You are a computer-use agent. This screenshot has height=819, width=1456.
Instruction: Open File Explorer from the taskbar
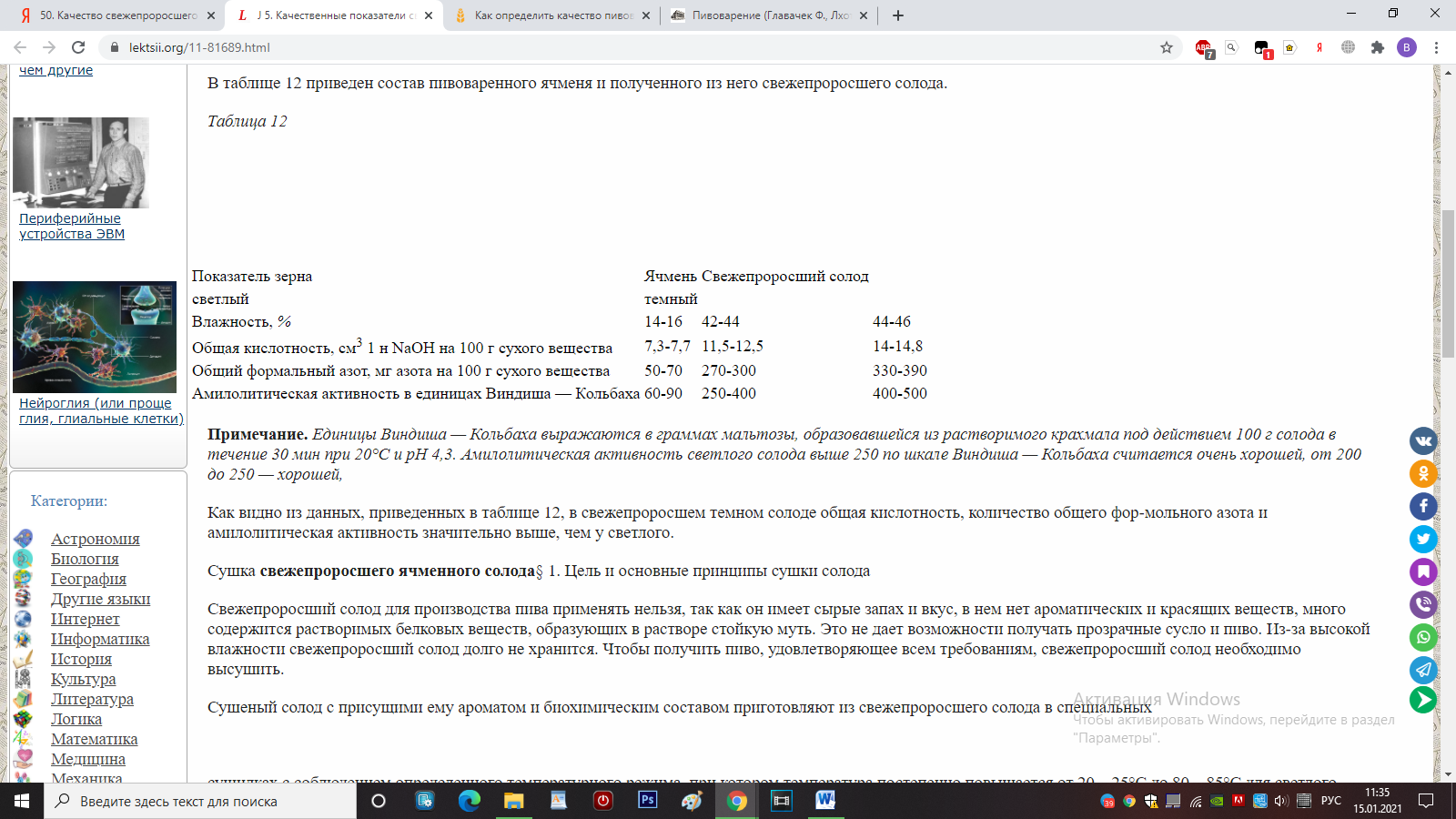tap(514, 801)
